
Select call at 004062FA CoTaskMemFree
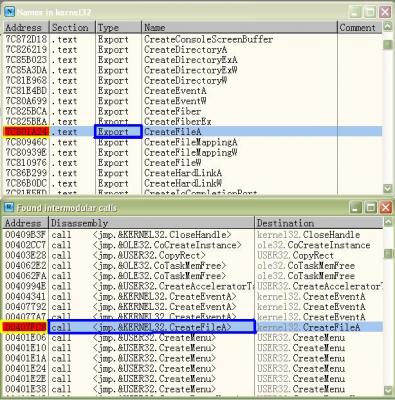pos(193,276)
